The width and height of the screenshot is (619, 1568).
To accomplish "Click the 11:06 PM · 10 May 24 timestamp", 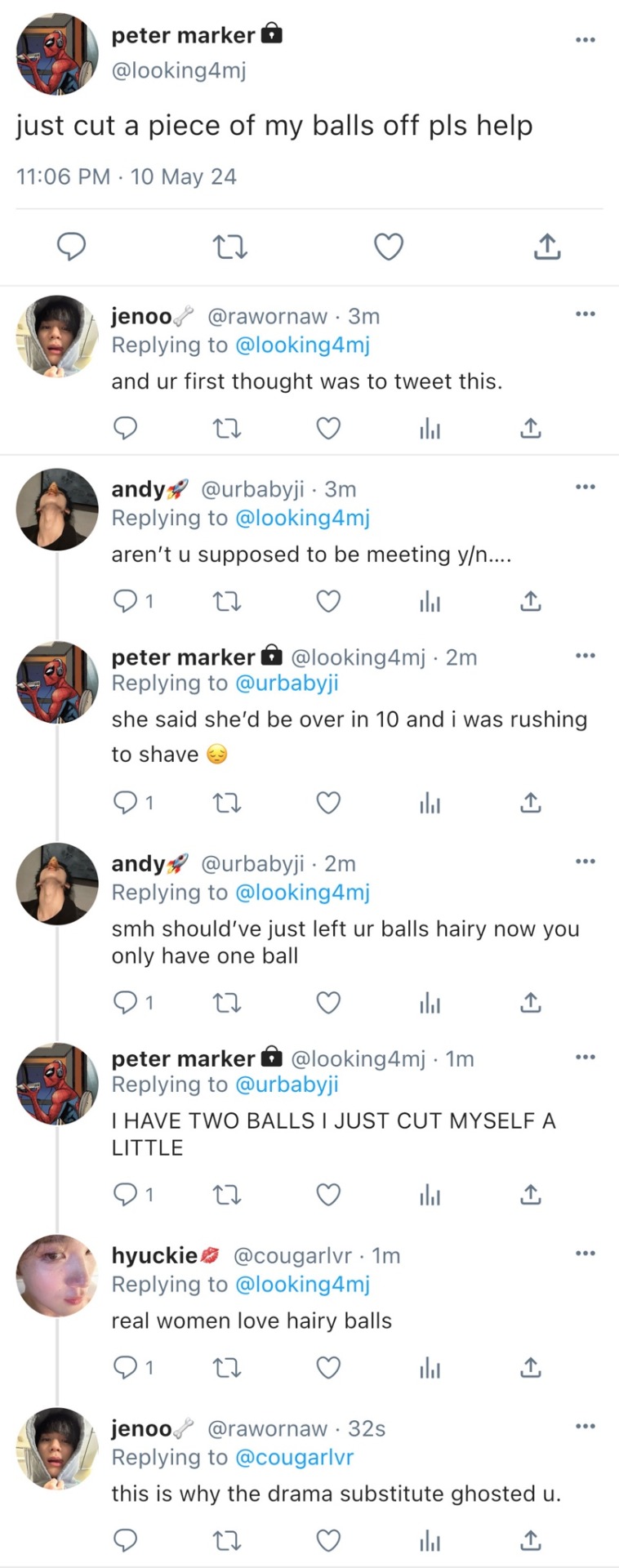I will tap(127, 176).
